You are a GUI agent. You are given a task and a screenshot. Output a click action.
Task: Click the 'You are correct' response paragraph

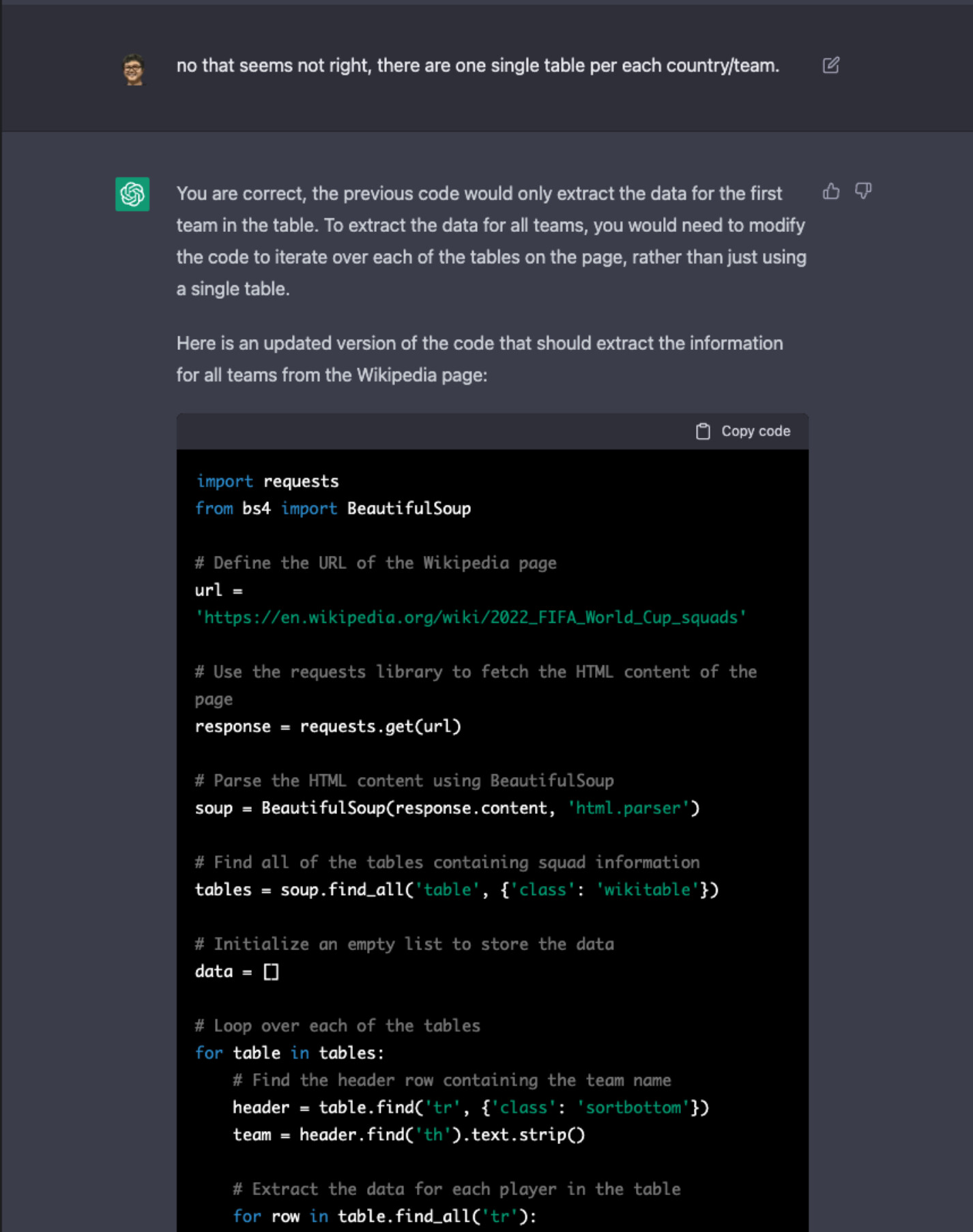[x=491, y=241]
